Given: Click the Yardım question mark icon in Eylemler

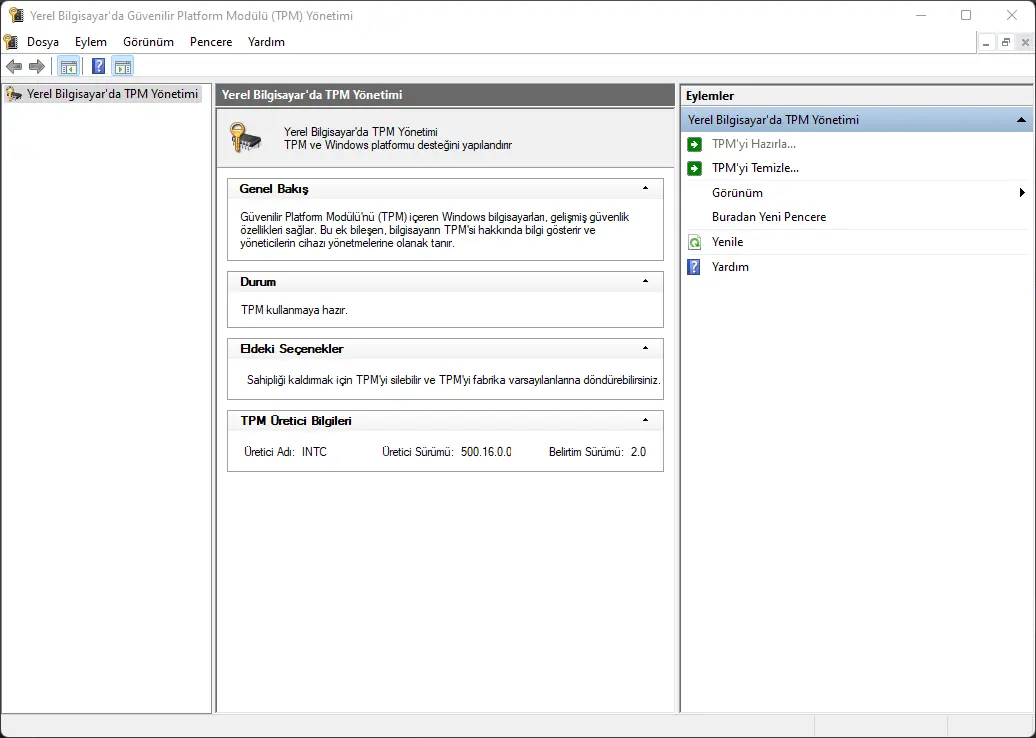Looking at the screenshot, I should point(694,267).
